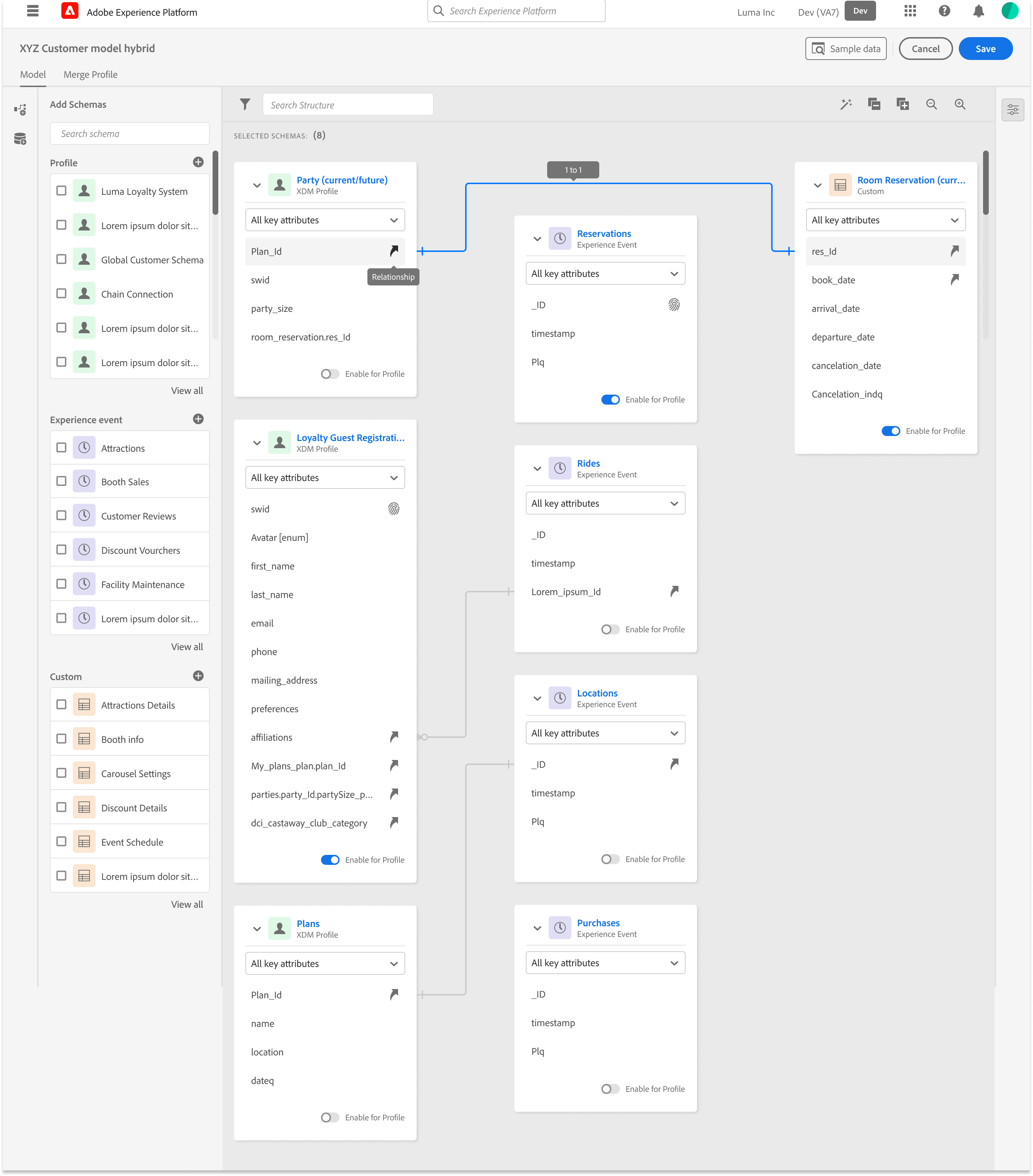Click the Search Structure input field
This screenshot has height=1176, width=1033.
click(x=348, y=105)
